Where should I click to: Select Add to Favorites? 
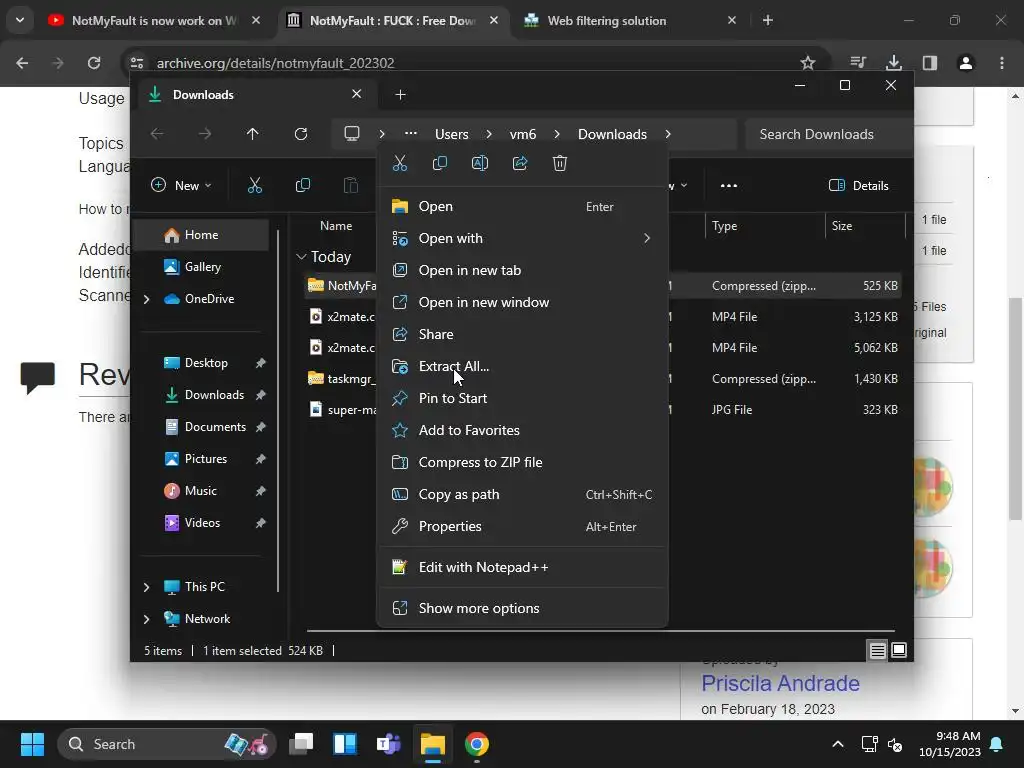522,430
